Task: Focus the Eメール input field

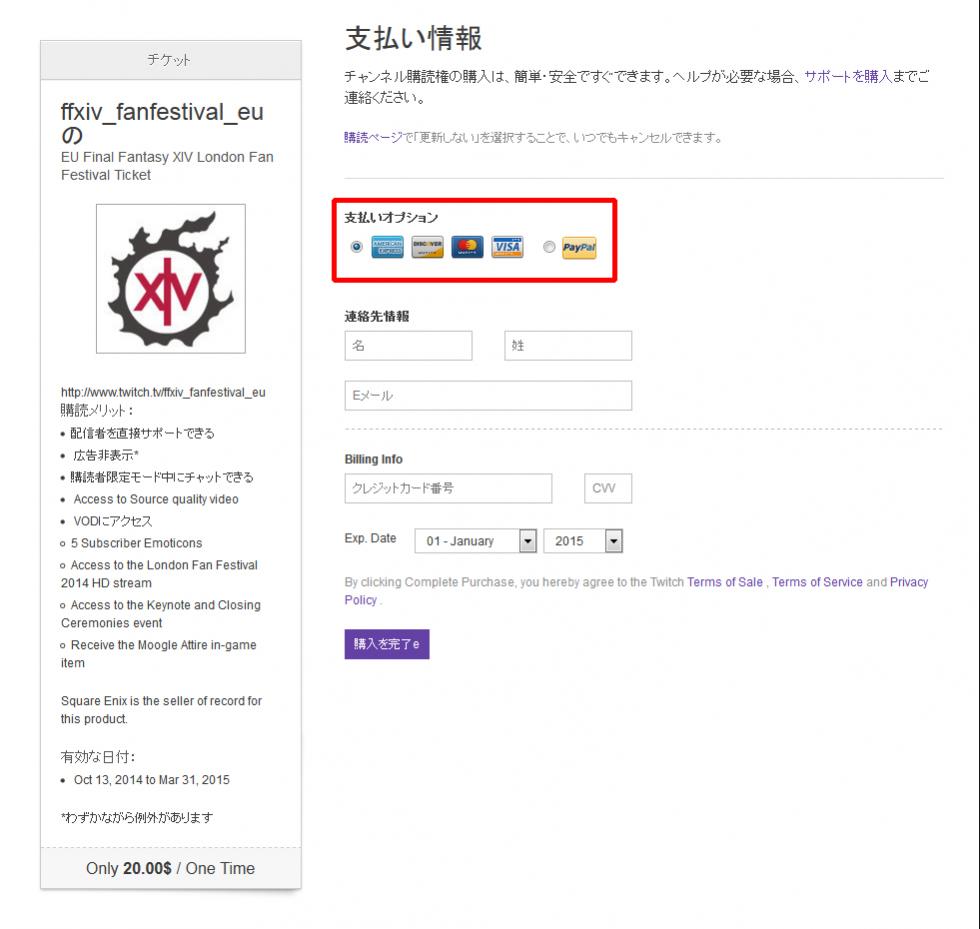Action: [488, 396]
